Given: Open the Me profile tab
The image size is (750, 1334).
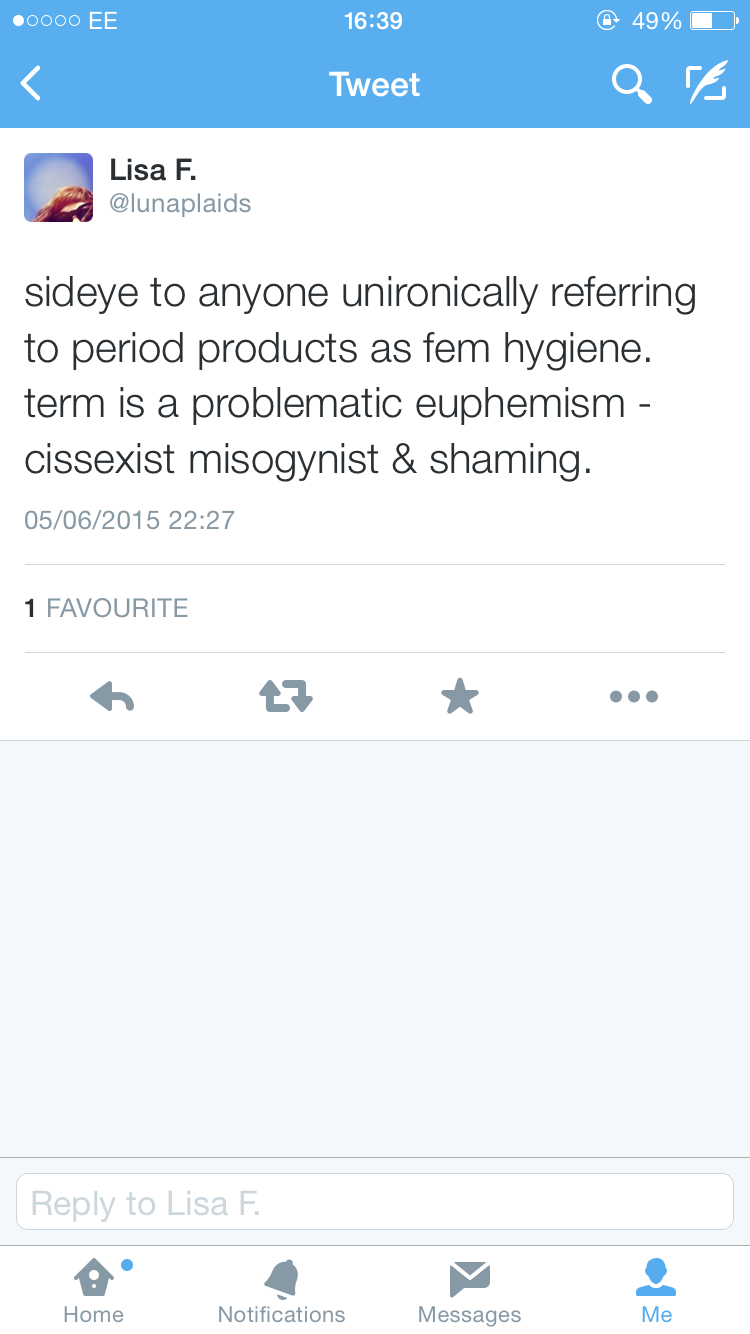Looking at the screenshot, I should 657,1290.
